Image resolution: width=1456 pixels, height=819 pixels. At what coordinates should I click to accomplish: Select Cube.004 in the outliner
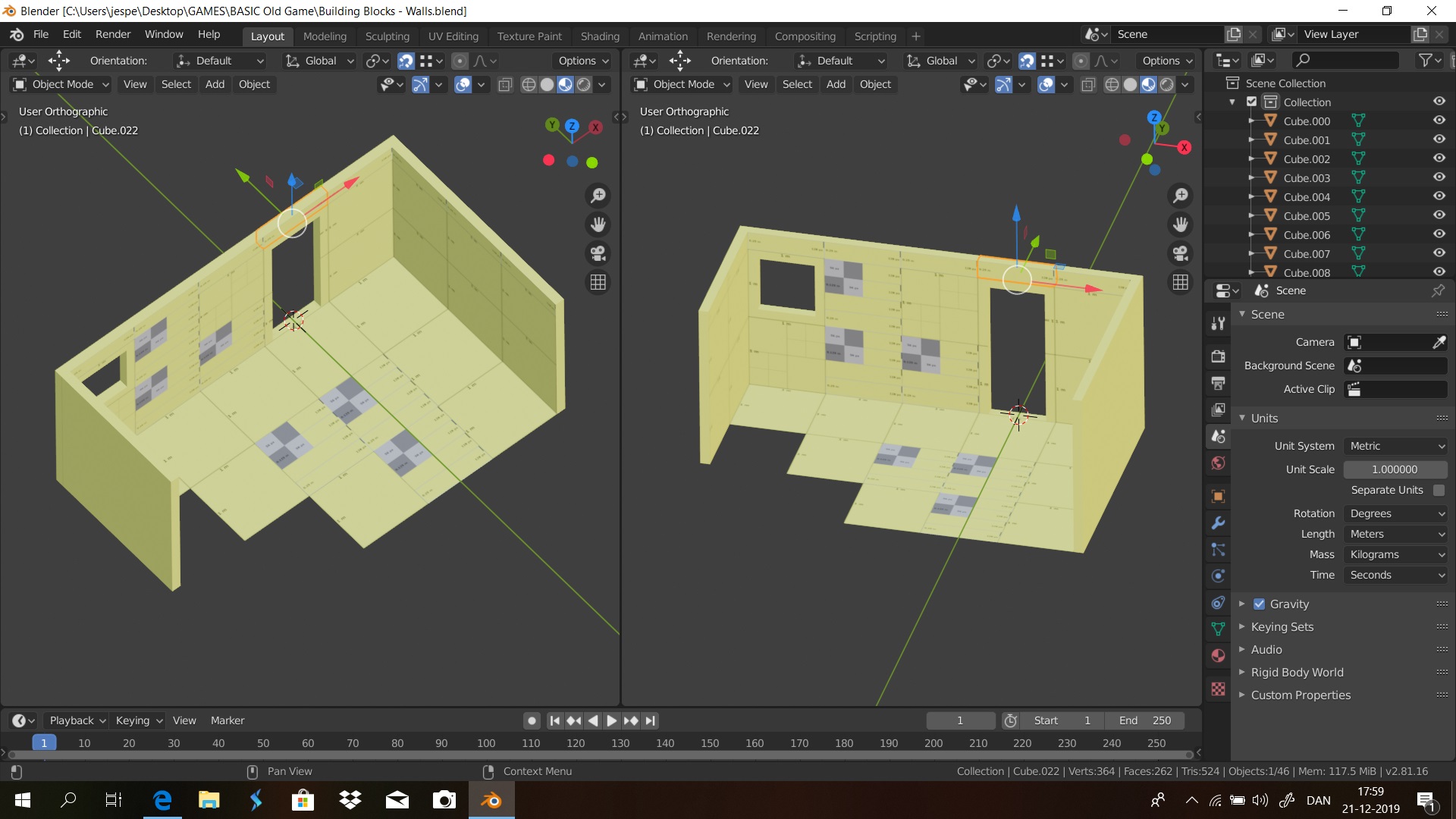point(1307,197)
